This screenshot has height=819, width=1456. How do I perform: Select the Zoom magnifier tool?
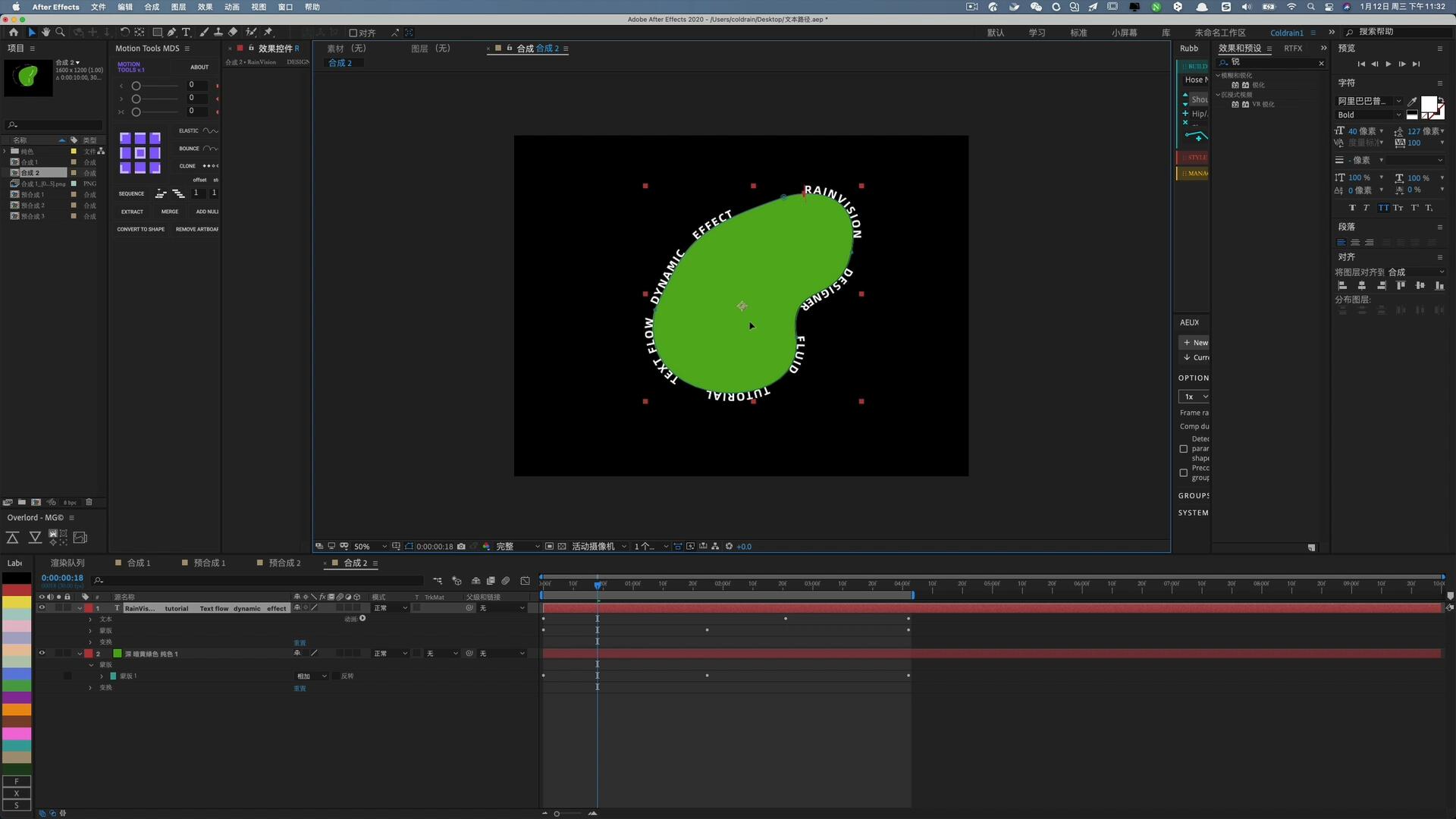point(60,33)
